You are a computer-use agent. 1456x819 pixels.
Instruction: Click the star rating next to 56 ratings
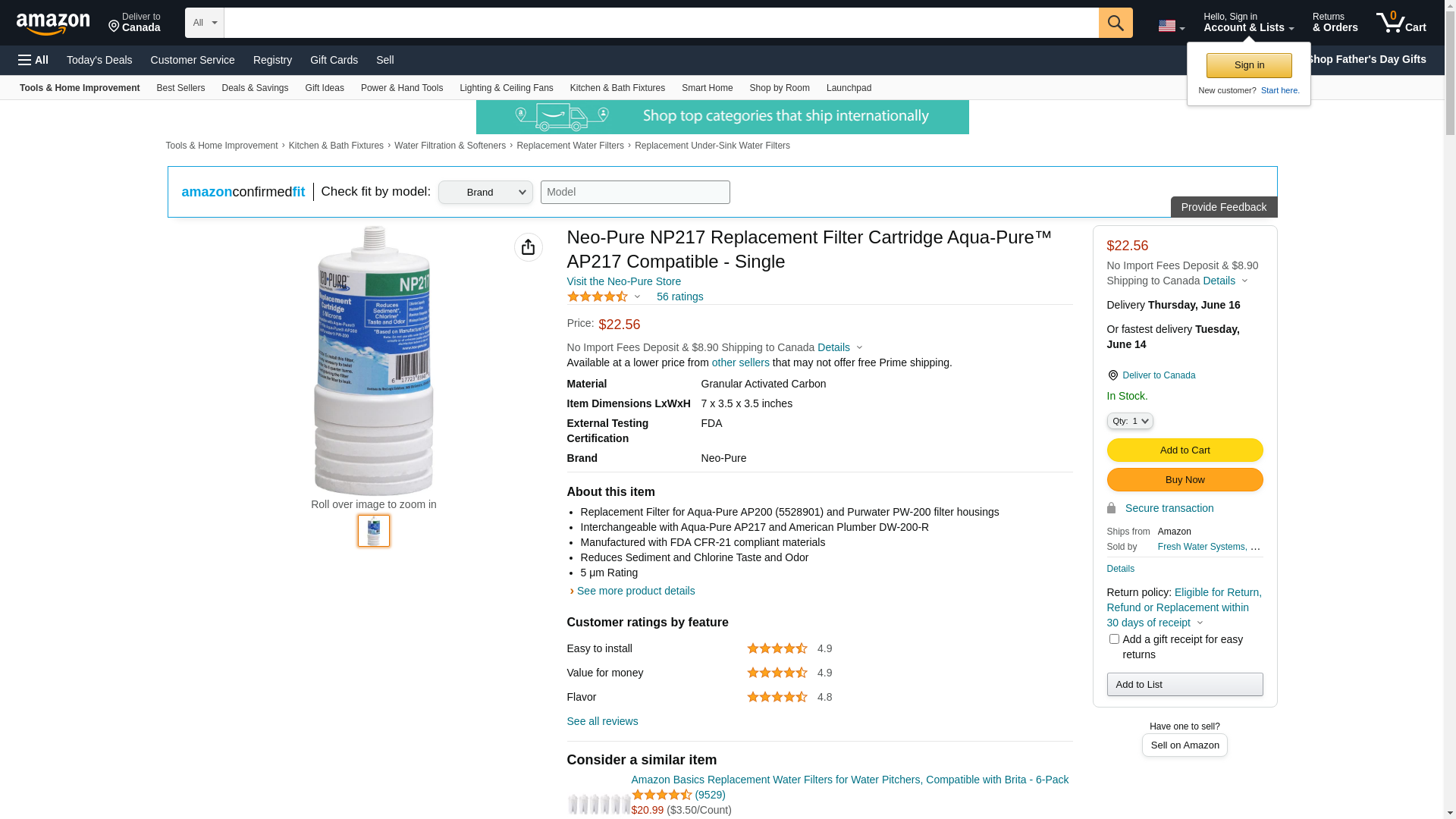[x=598, y=297]
